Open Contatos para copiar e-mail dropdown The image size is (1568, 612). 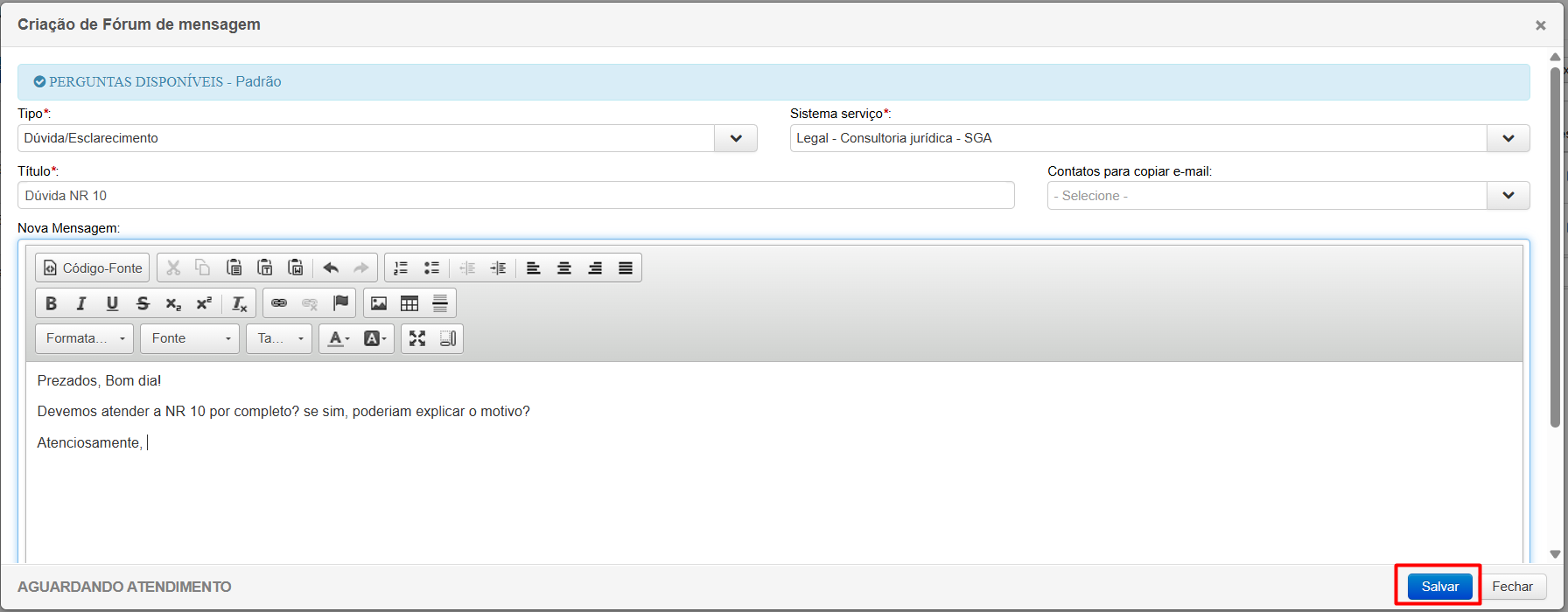pos(1508,196)
